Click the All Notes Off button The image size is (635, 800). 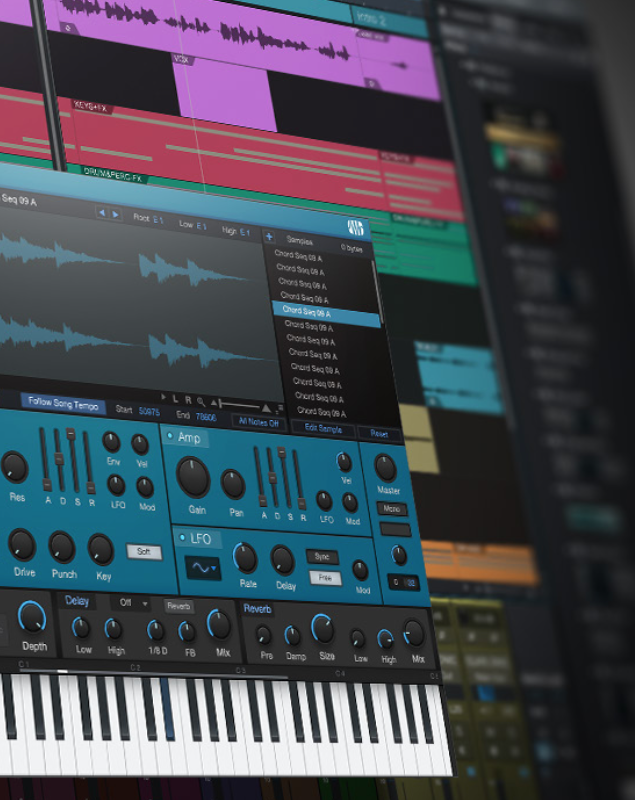point(259,422)
